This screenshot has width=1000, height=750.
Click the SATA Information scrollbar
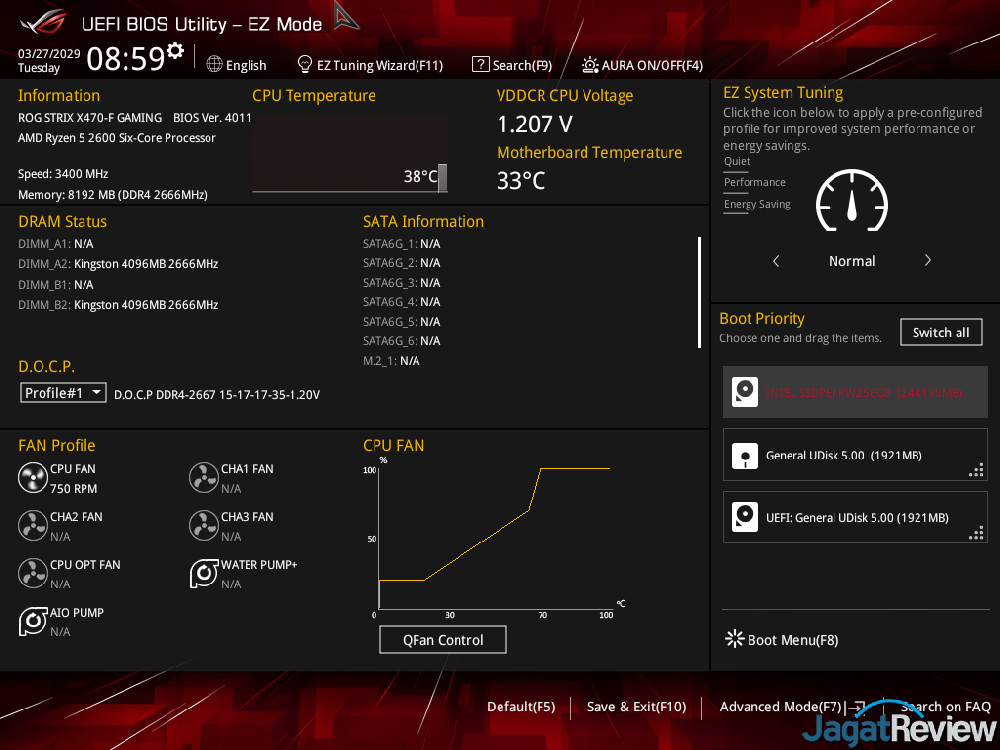pyautogui.click(x=699, y=292)
